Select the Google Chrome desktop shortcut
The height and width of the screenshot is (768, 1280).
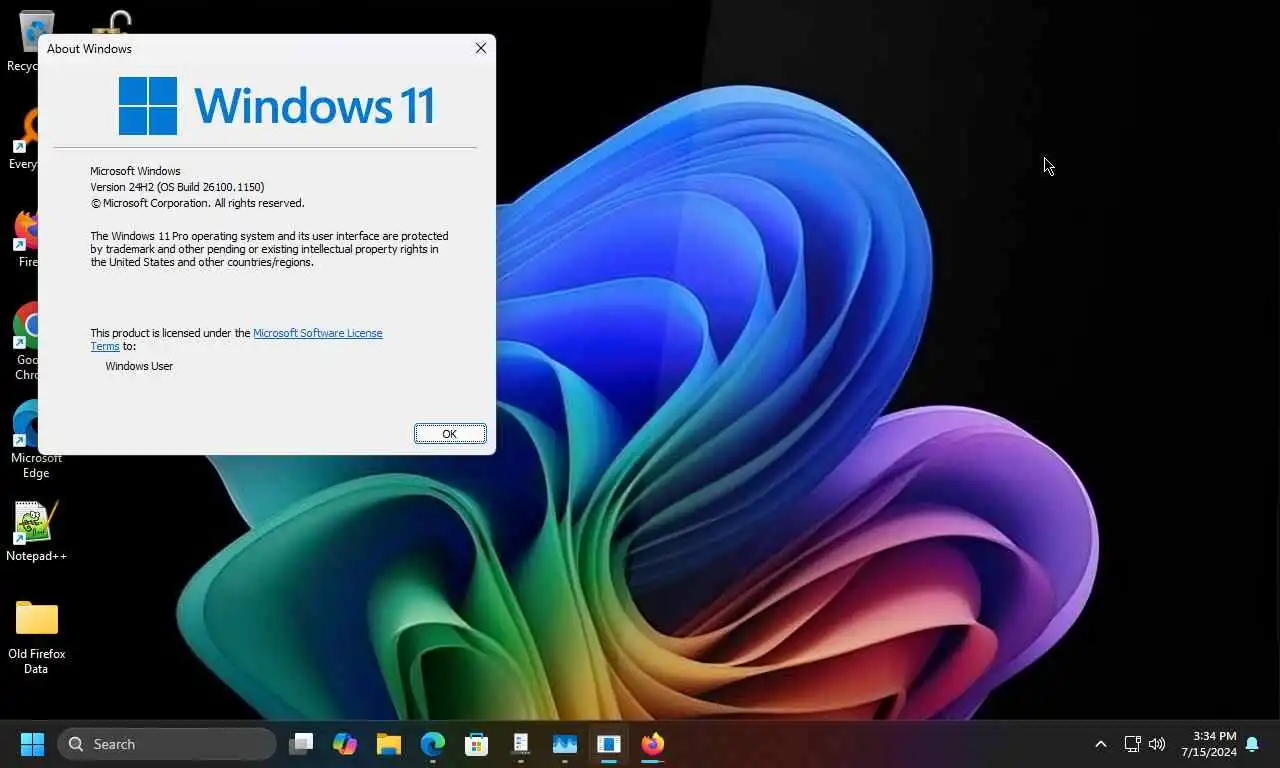(25, 341)
